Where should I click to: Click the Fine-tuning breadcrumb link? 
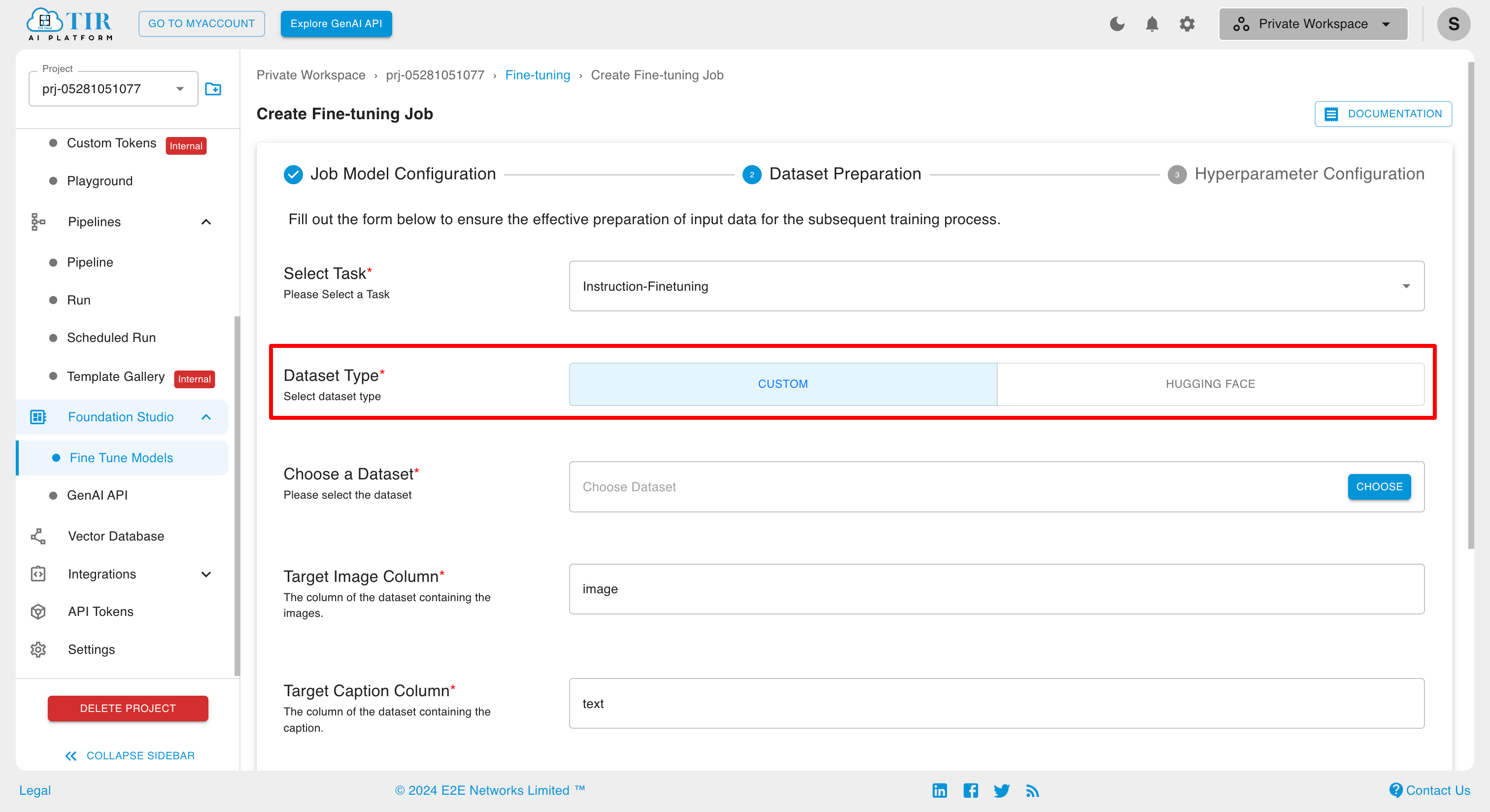pos(538,75)
